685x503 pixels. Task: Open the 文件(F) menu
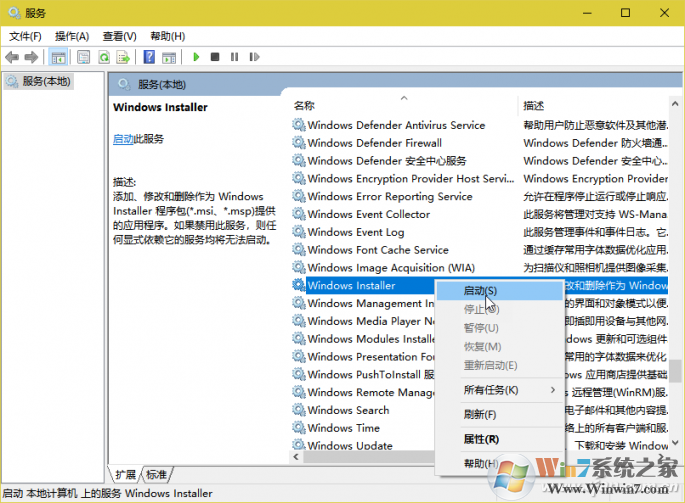[25, 36]
